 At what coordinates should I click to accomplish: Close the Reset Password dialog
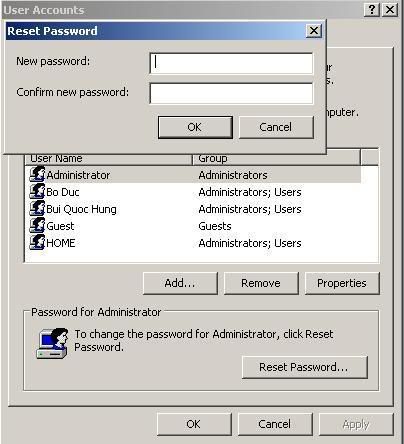pyautogui.click(x=314, y=31)
